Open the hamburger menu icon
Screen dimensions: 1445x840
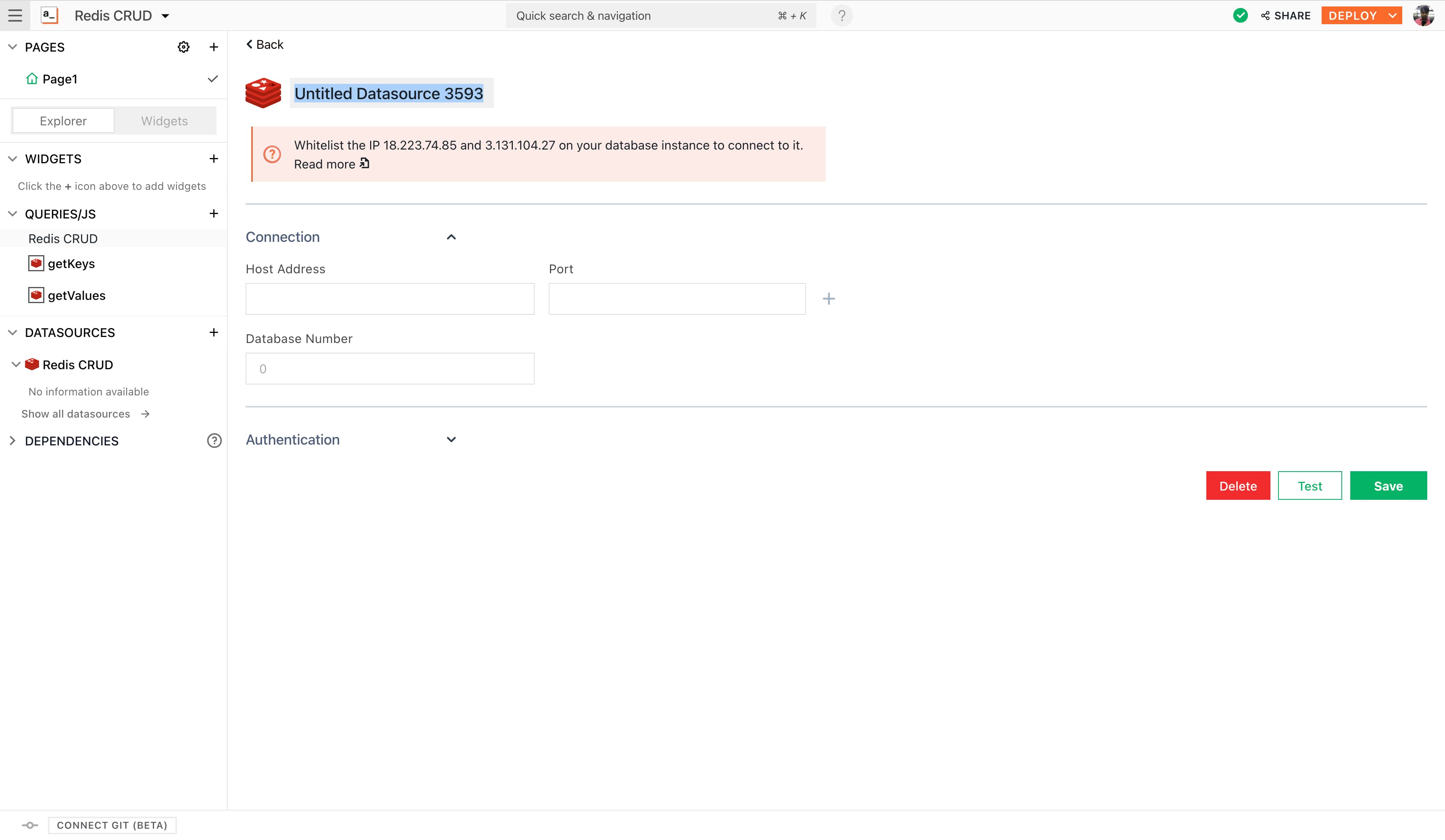(x=15, y=15)
